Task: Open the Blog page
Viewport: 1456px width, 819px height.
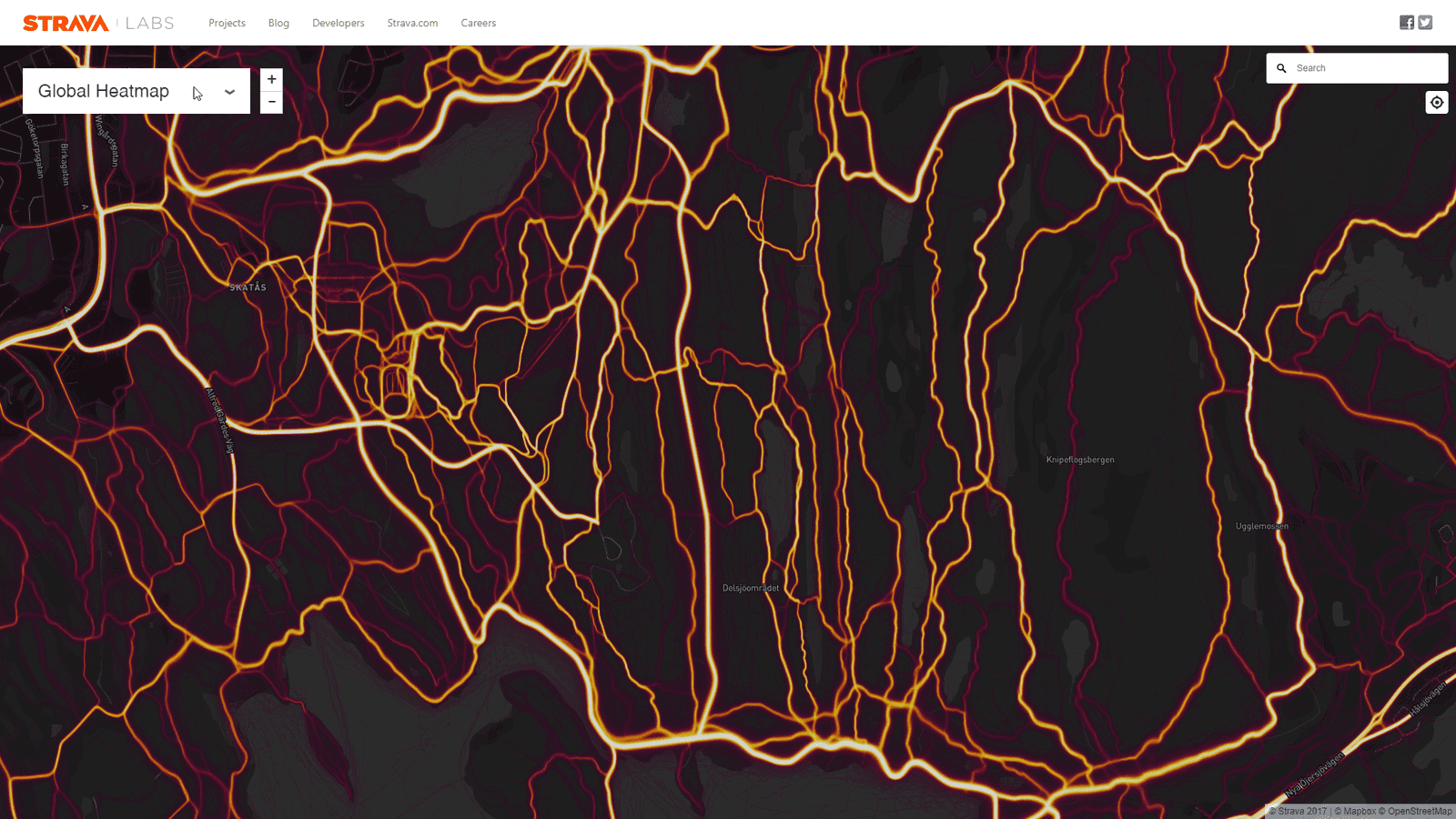Action: tap(278, 23)
